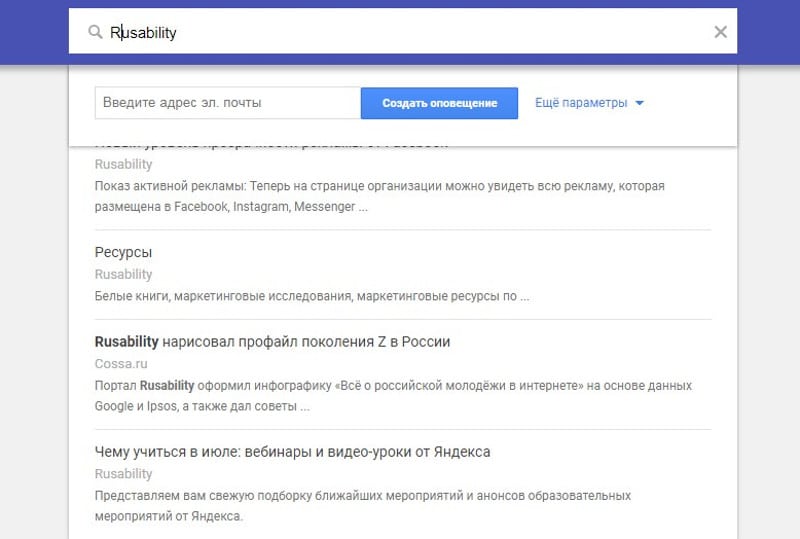Clear the search query with the X icon
800x539 pixels.
[x=720, y=32]
